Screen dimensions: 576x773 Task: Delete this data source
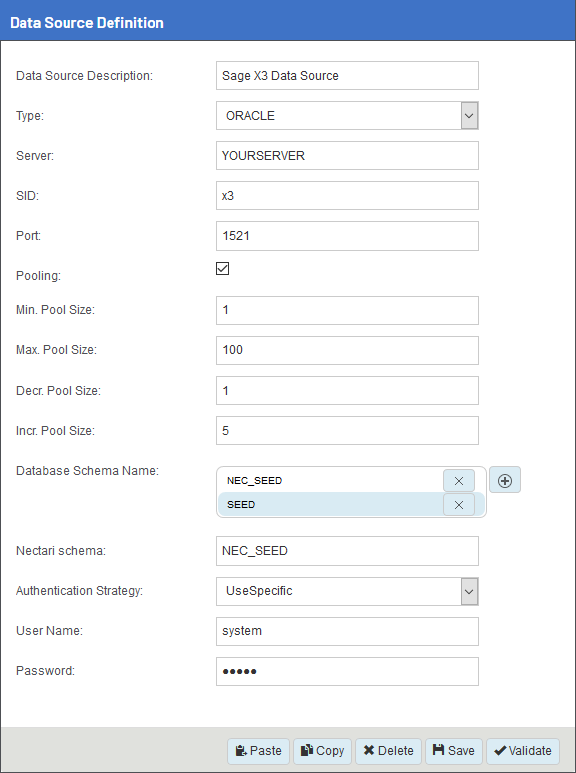388,751
